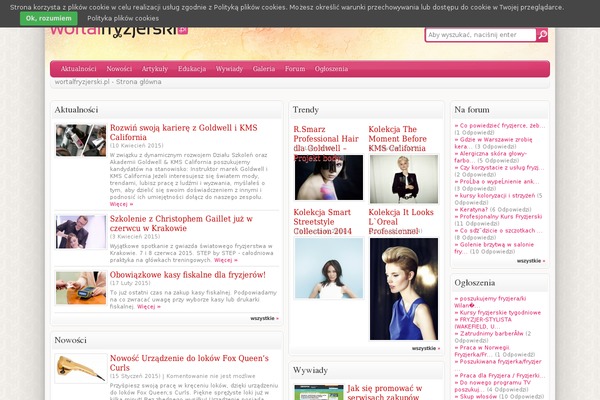The width and height of the screenshot is (600, 400).
Task: Open the Ogłoszenia menu item
Action: pyautogui.click(x=331, y=69)
